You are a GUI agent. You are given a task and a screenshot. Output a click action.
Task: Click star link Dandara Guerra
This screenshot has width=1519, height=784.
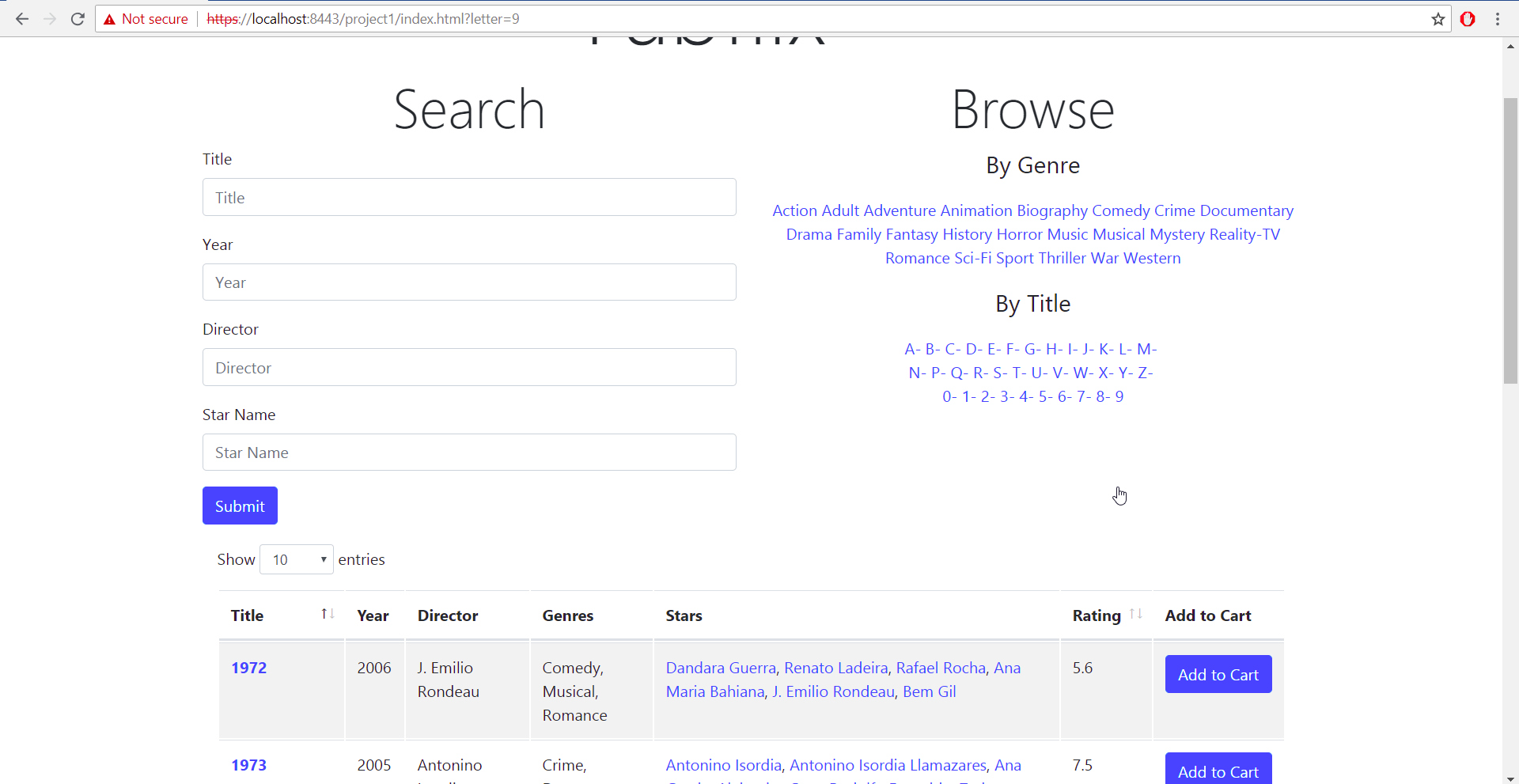pos(721,668)
